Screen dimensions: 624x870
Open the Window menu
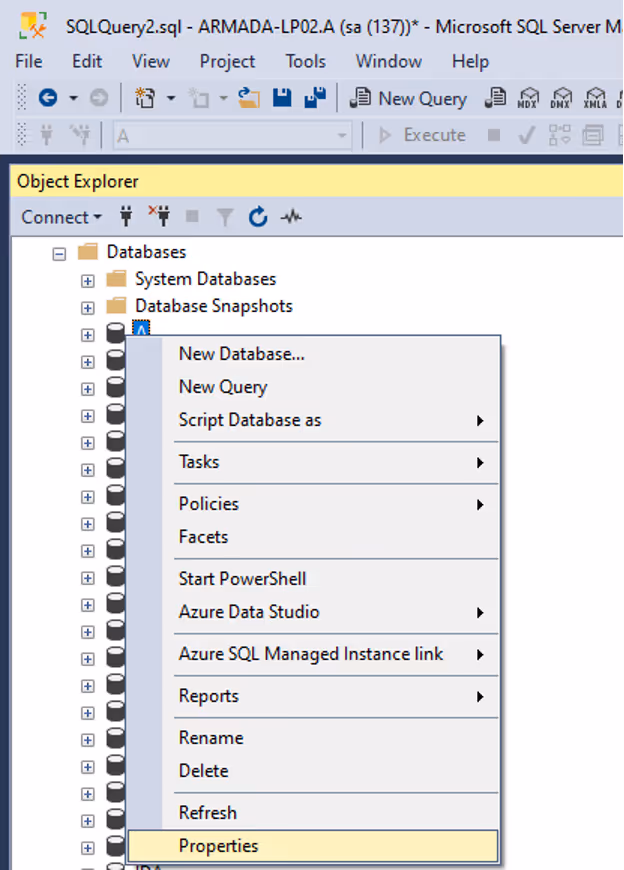point(389,61)
